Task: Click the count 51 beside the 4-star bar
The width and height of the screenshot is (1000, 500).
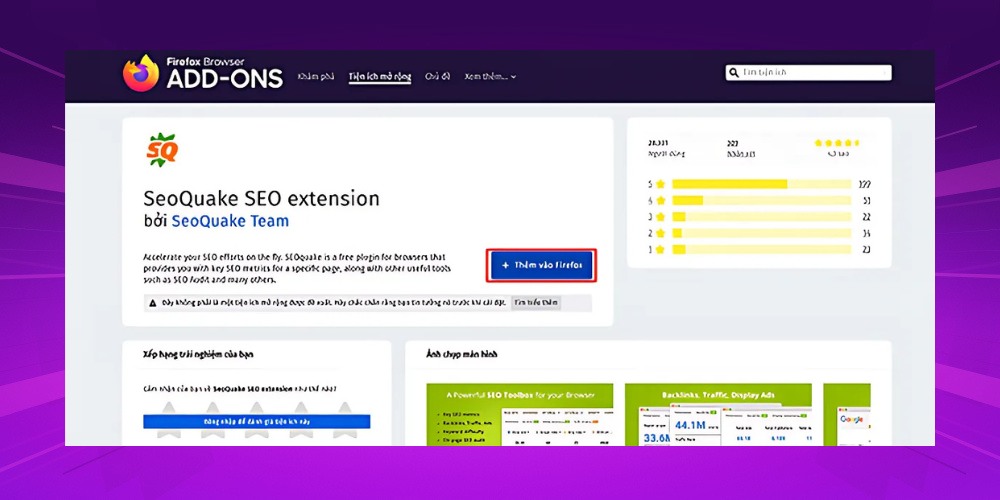Action: click(867, 200)
